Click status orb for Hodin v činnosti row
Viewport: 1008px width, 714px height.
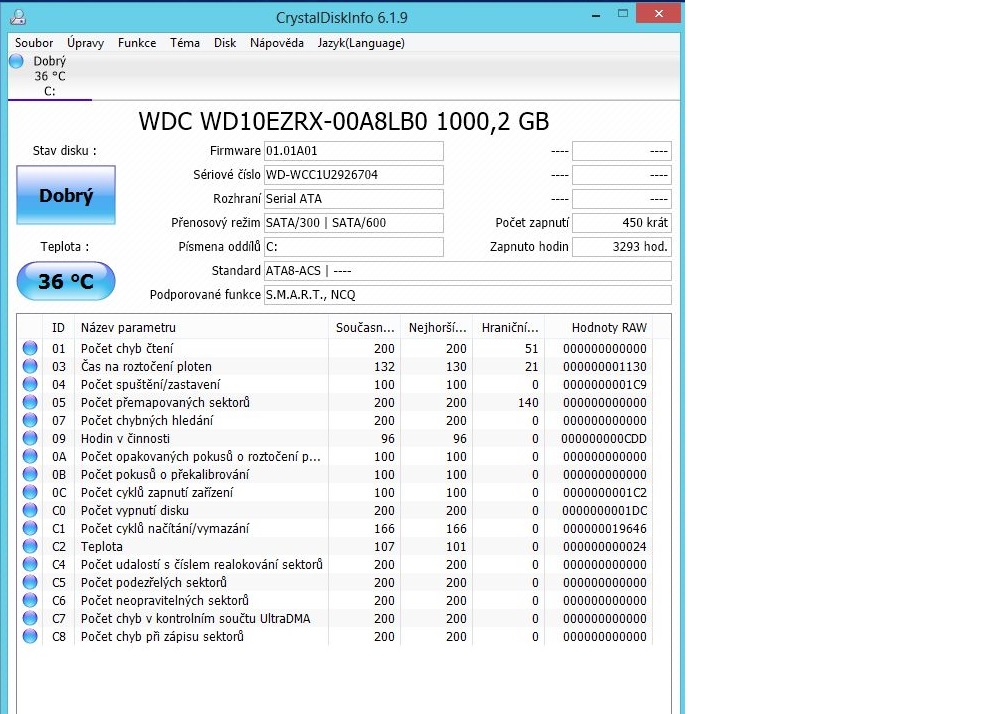pyautogui.click(x=30, y=439)
